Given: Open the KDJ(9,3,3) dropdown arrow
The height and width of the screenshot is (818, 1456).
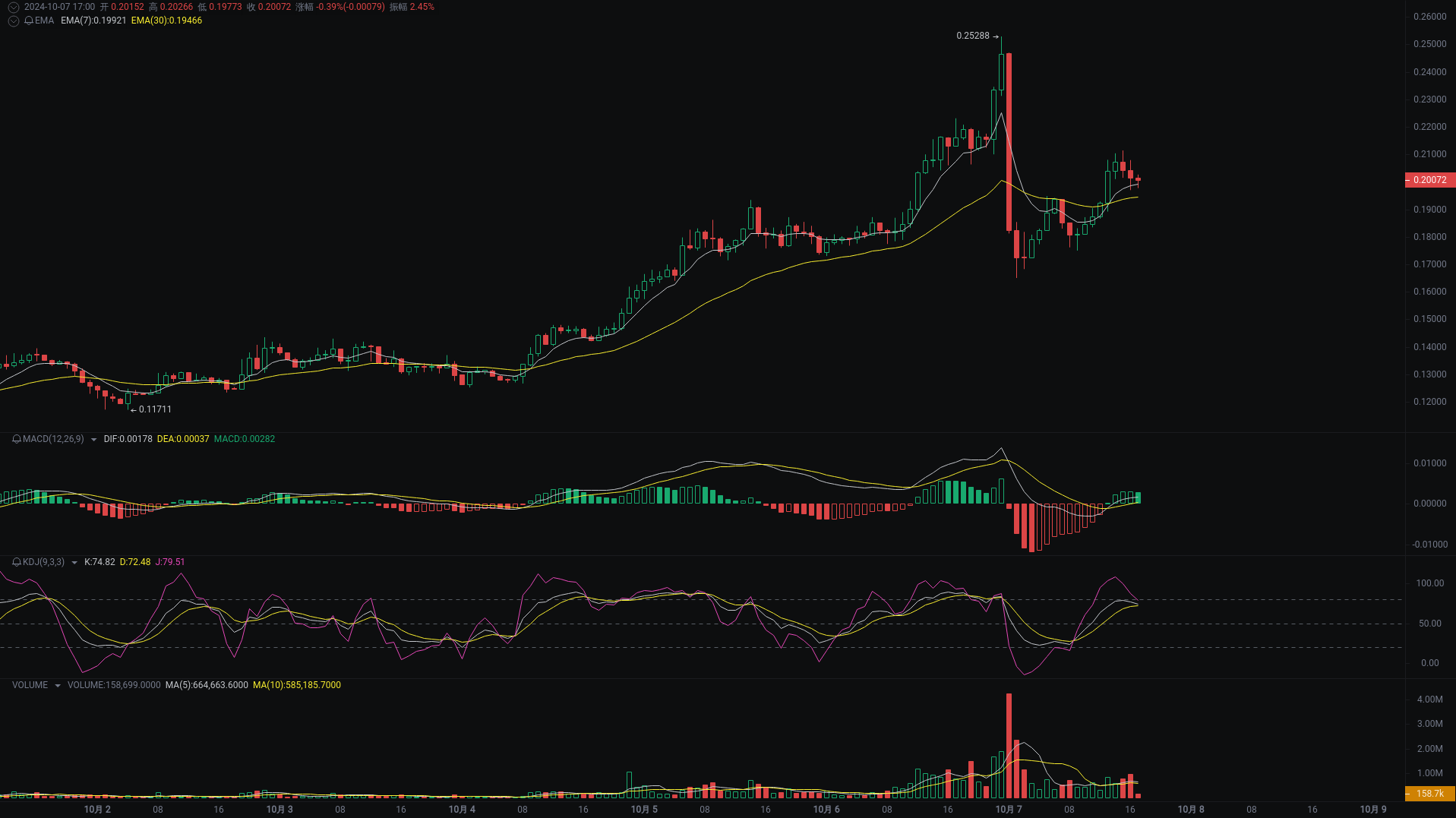Looking at the screenshot, I should [74, 563].
